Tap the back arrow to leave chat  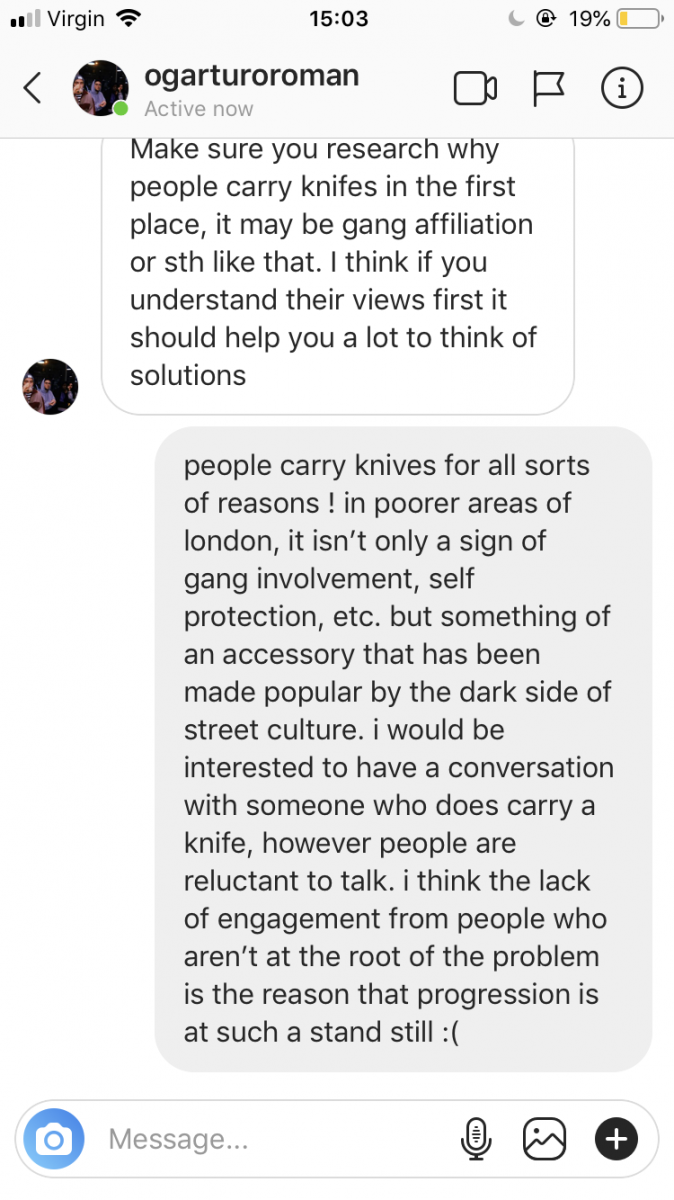(x=32, y=89)
